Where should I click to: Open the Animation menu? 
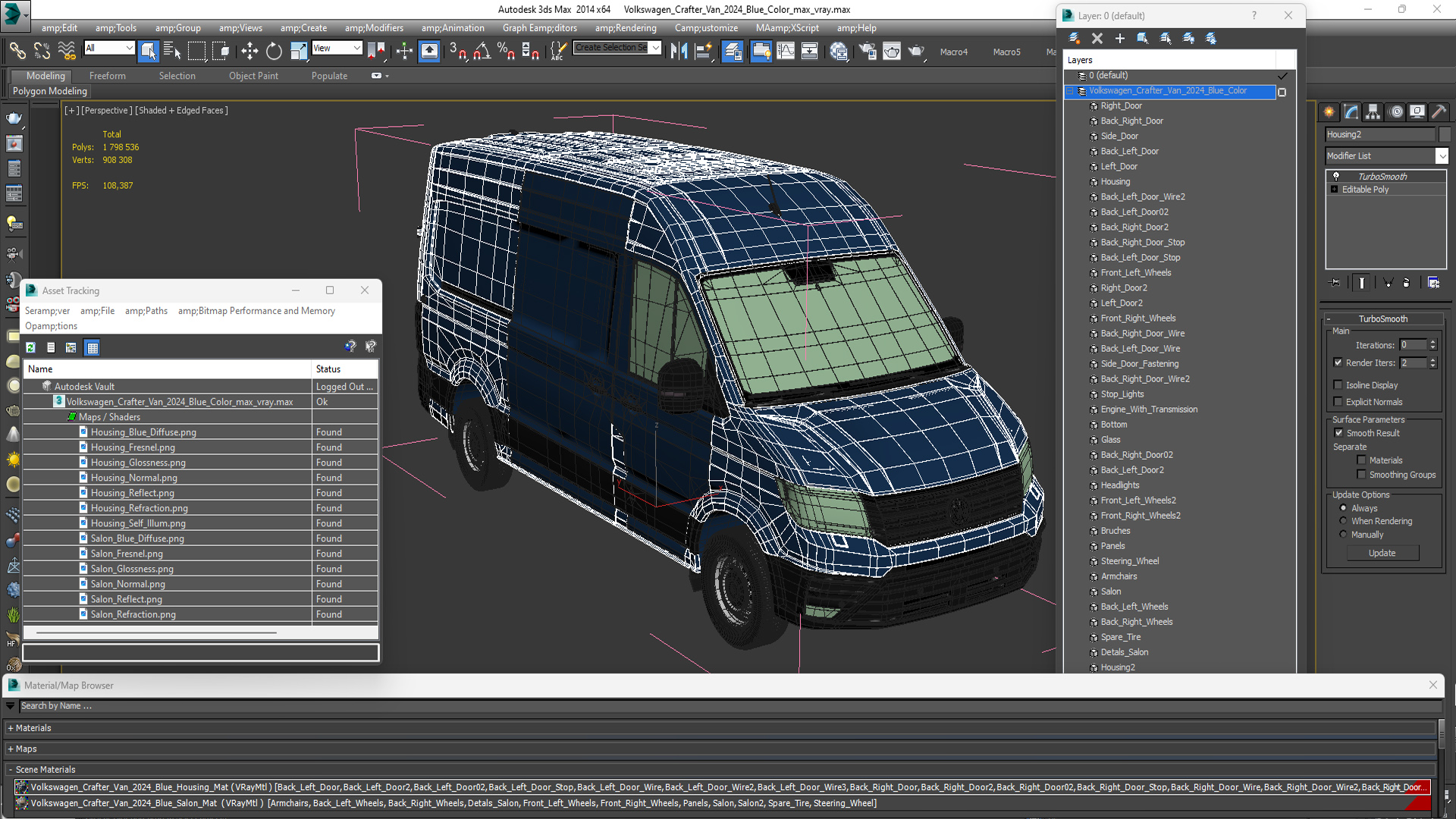pyautogui.click(x=453, y=28)
